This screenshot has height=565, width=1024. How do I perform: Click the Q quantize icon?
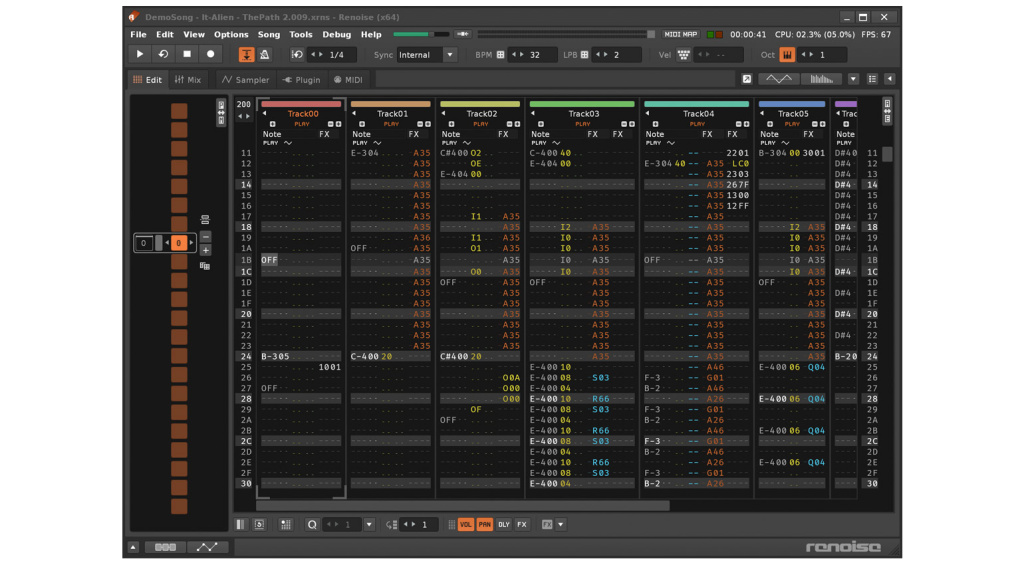[312, 525]
